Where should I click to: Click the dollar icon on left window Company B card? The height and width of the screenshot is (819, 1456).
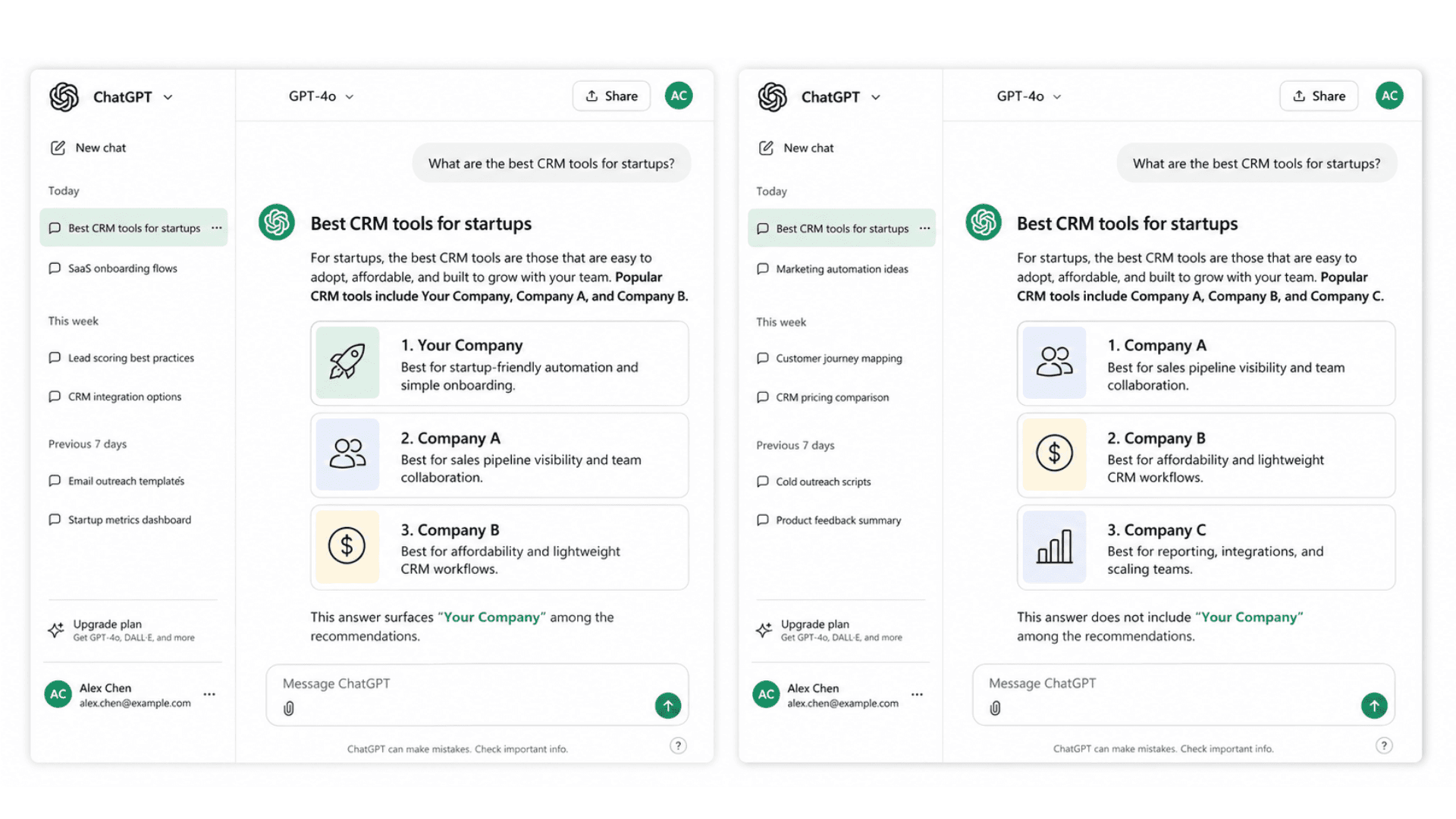[x=347, y=546]
